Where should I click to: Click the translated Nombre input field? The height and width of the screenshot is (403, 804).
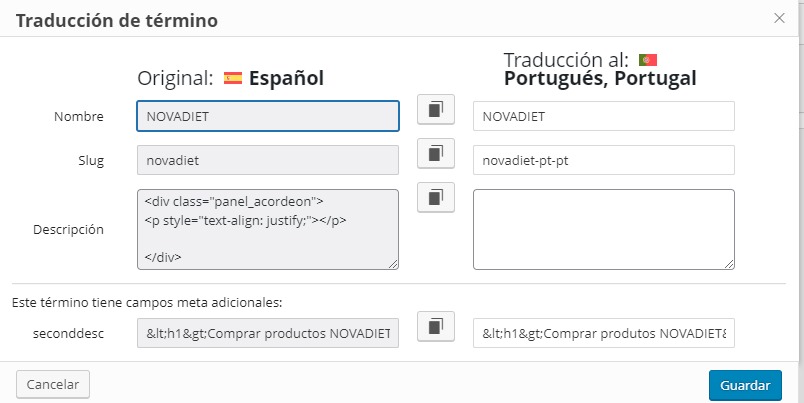(x=603, y=116)
